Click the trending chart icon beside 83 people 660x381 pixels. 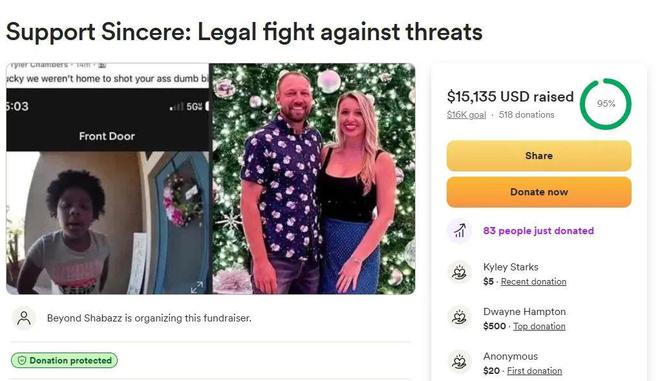point(460,231)
